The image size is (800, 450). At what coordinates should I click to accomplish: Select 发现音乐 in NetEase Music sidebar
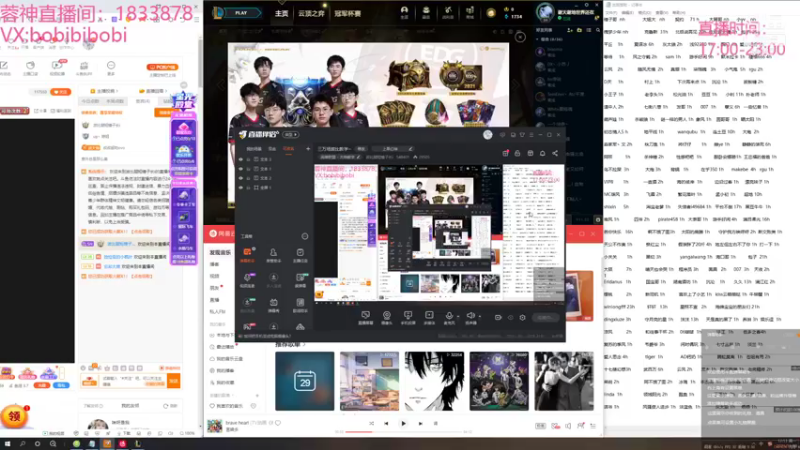(220, 253)
